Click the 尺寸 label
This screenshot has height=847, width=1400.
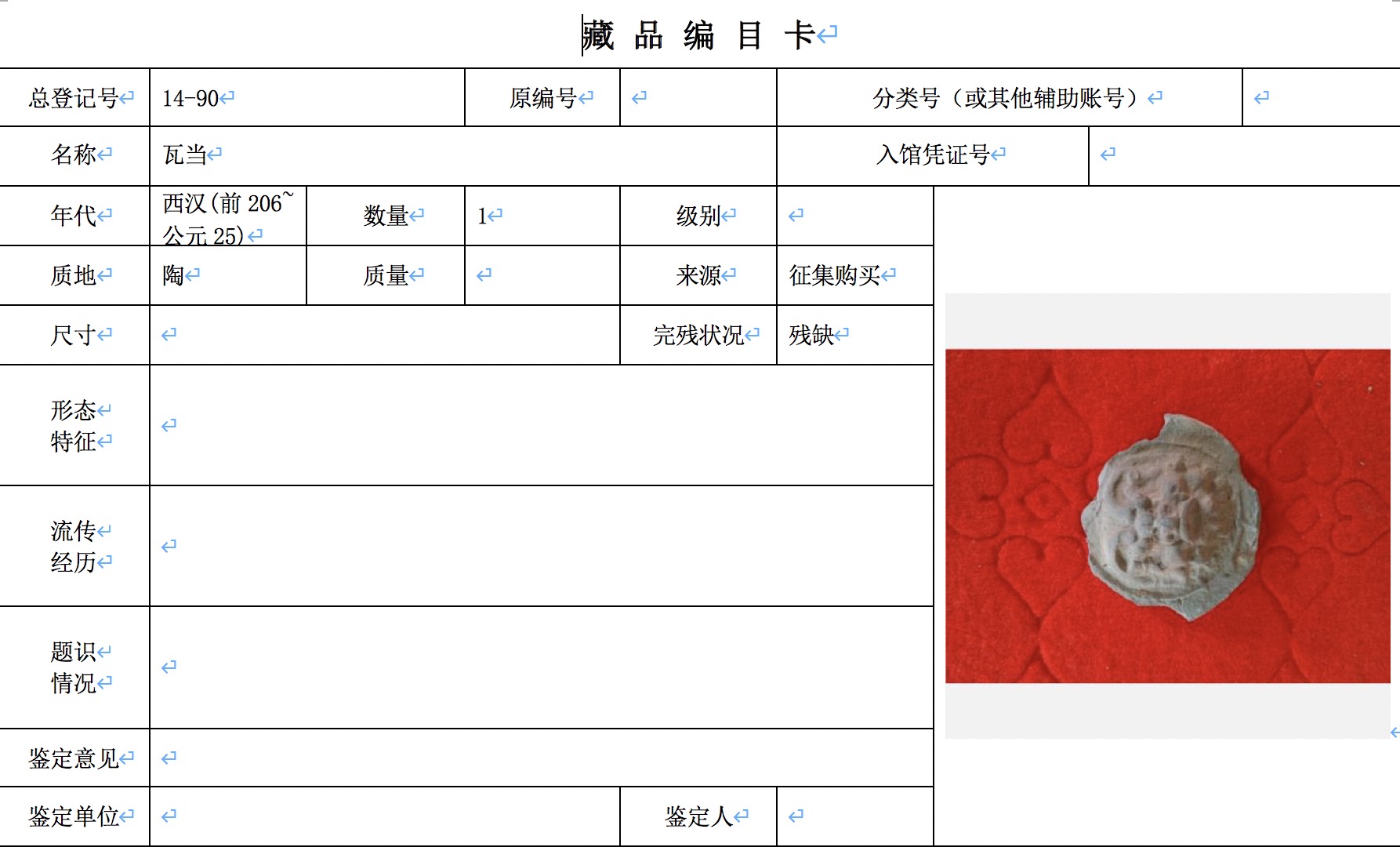tap(74, 335)
